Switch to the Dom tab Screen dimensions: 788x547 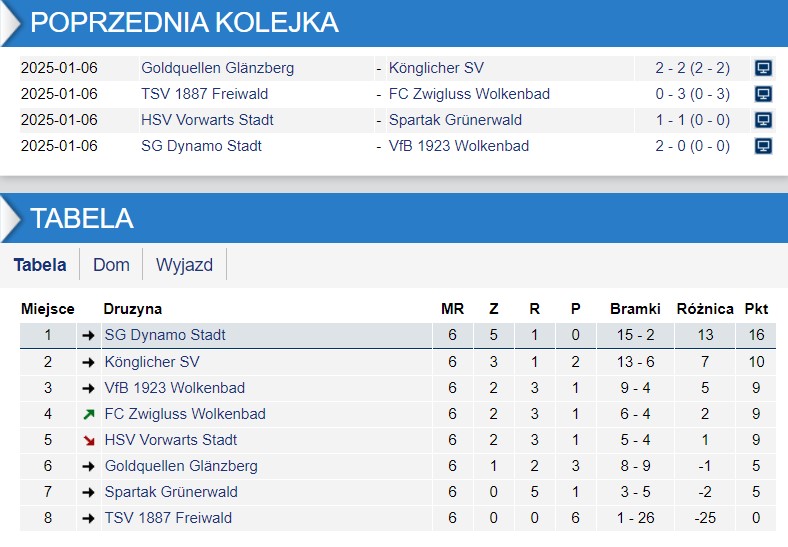click(x=111, y=265)
